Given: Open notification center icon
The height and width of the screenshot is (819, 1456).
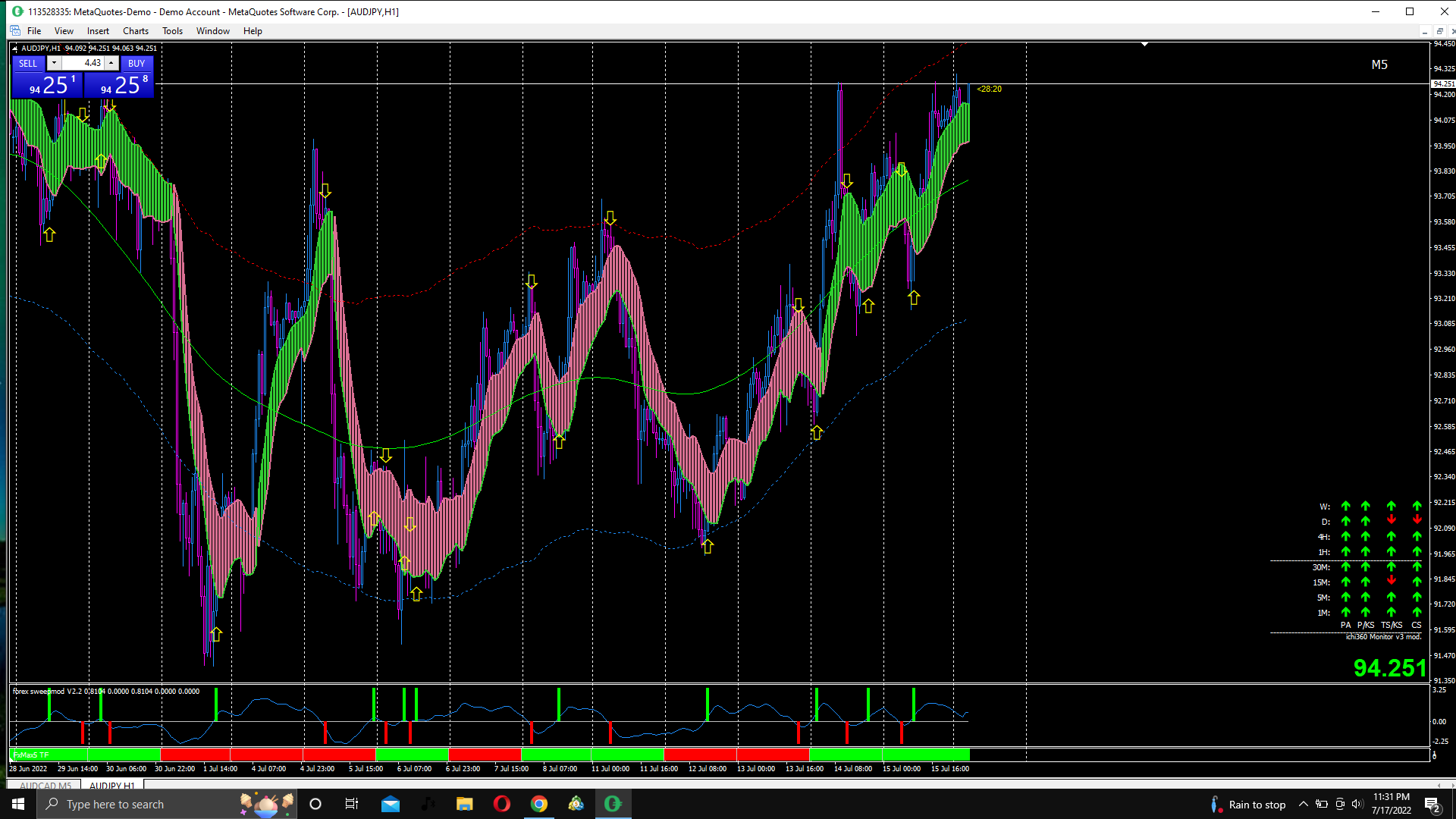Looking at the screenshot, I should 1432,805.
